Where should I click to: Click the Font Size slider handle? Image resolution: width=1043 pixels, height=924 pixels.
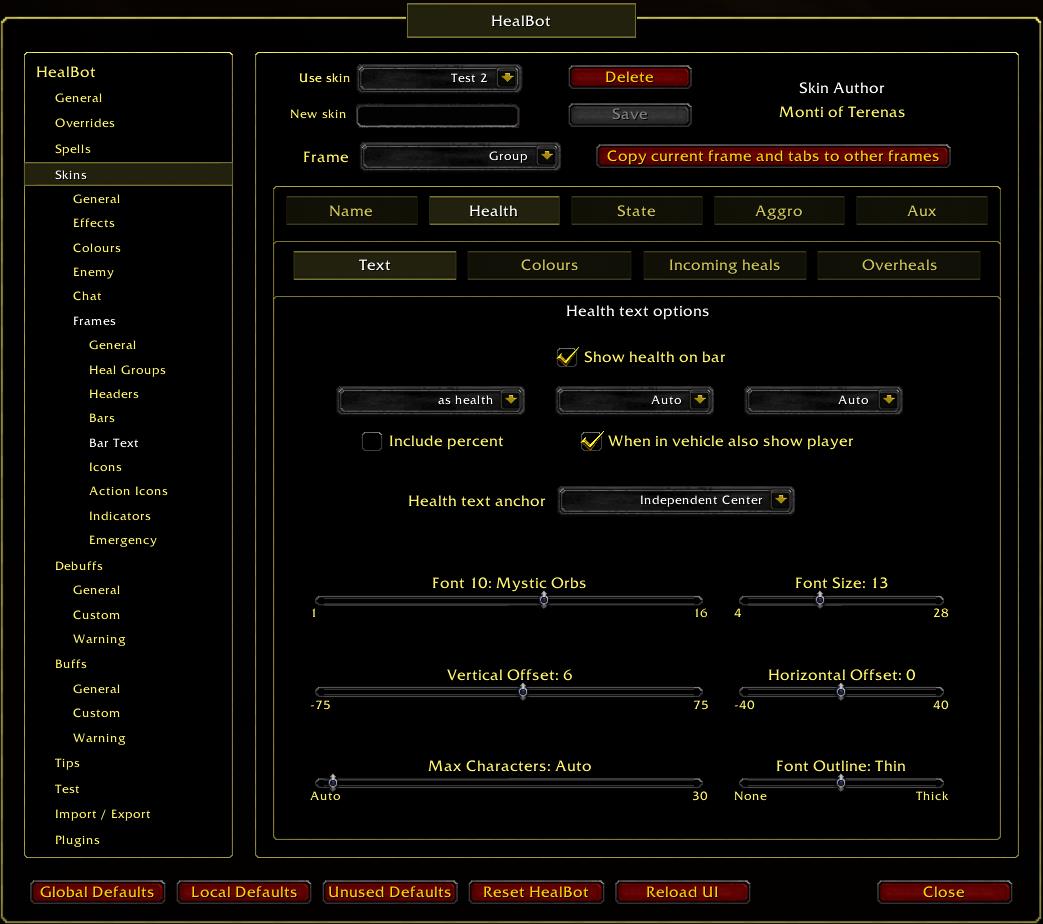click(820, 600)
